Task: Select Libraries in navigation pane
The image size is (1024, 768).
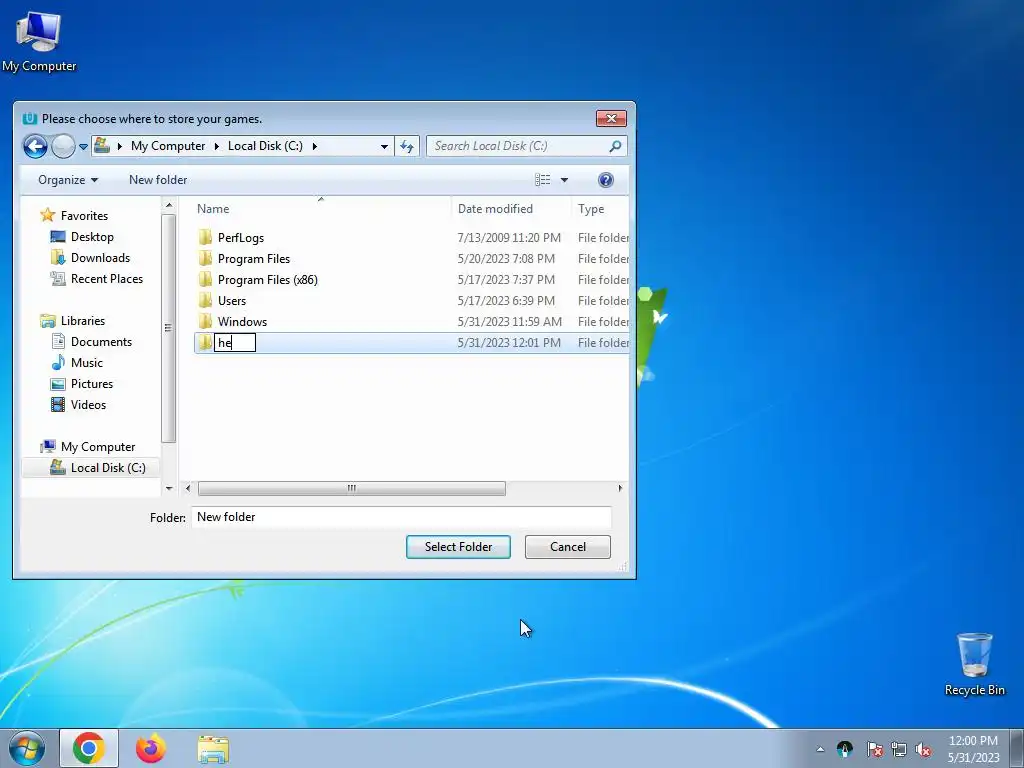Action: click(x=82, y=321)
